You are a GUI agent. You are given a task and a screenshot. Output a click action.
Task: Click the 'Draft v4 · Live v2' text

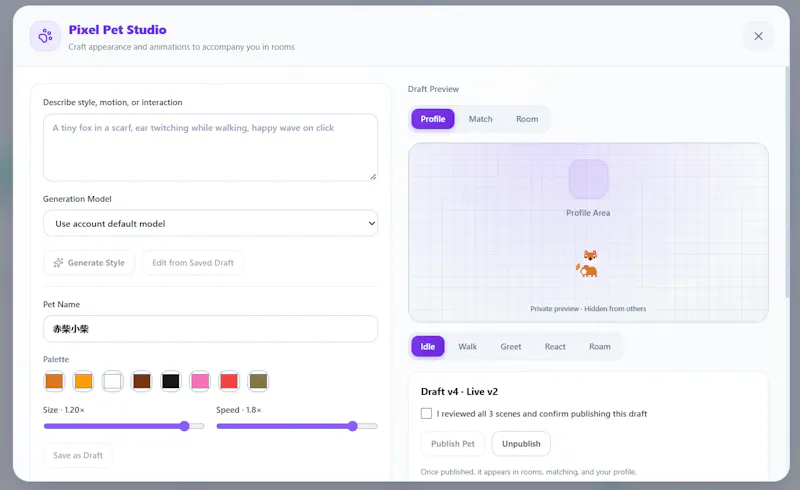459,391
